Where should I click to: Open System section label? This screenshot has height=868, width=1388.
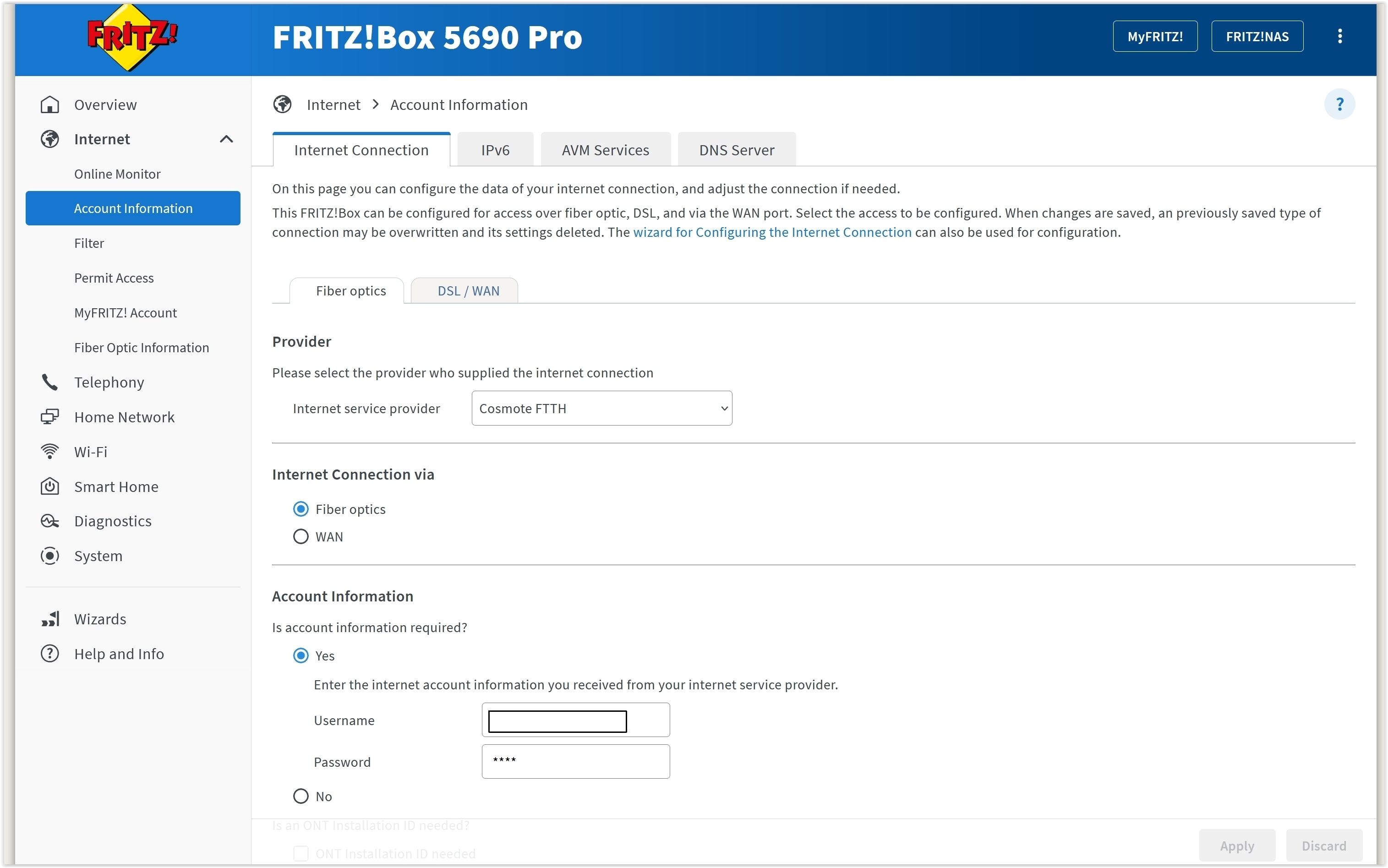[98, 556]
